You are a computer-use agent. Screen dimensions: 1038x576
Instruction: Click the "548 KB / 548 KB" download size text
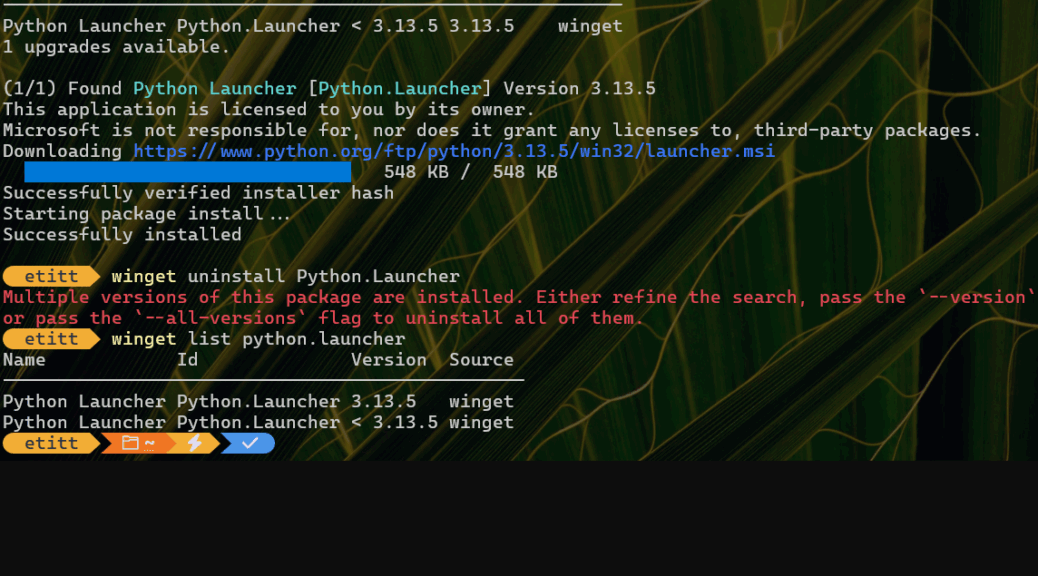[x=471, y=172]
